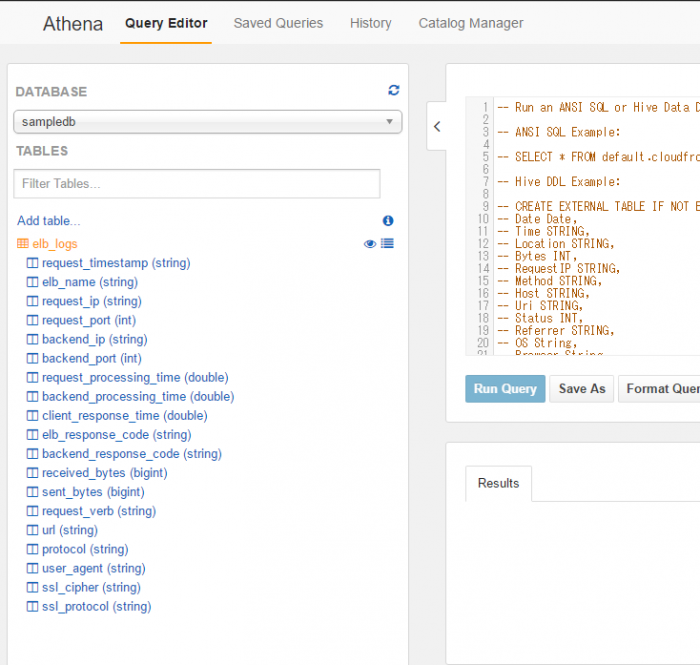Preview elb_logs table with eye icon
The height and width of the screenshot is (665, 700).
point(370,244)
